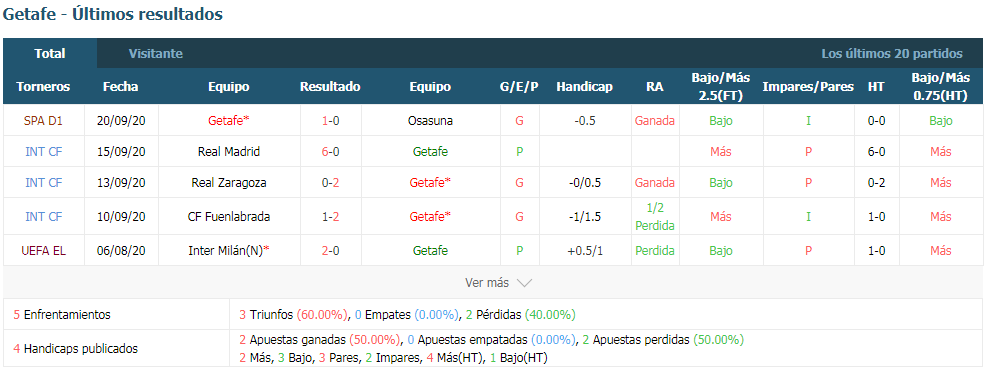The width and height of the screenshot is (990, 370).
Task: Click Inter Milán(N) team name
Action: pyautogui.click(x=229, y=251)
